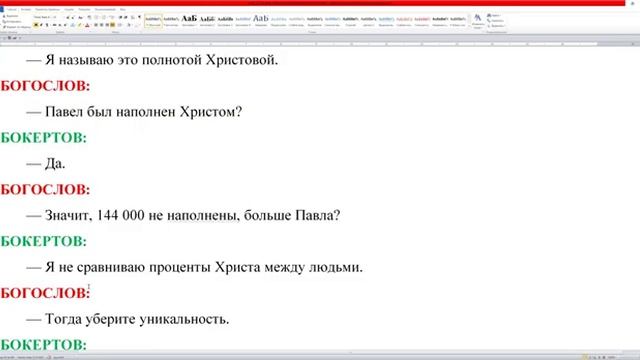Increase the paragraph indent
This screenshot has height=360, width=640.
pos(126,17)
